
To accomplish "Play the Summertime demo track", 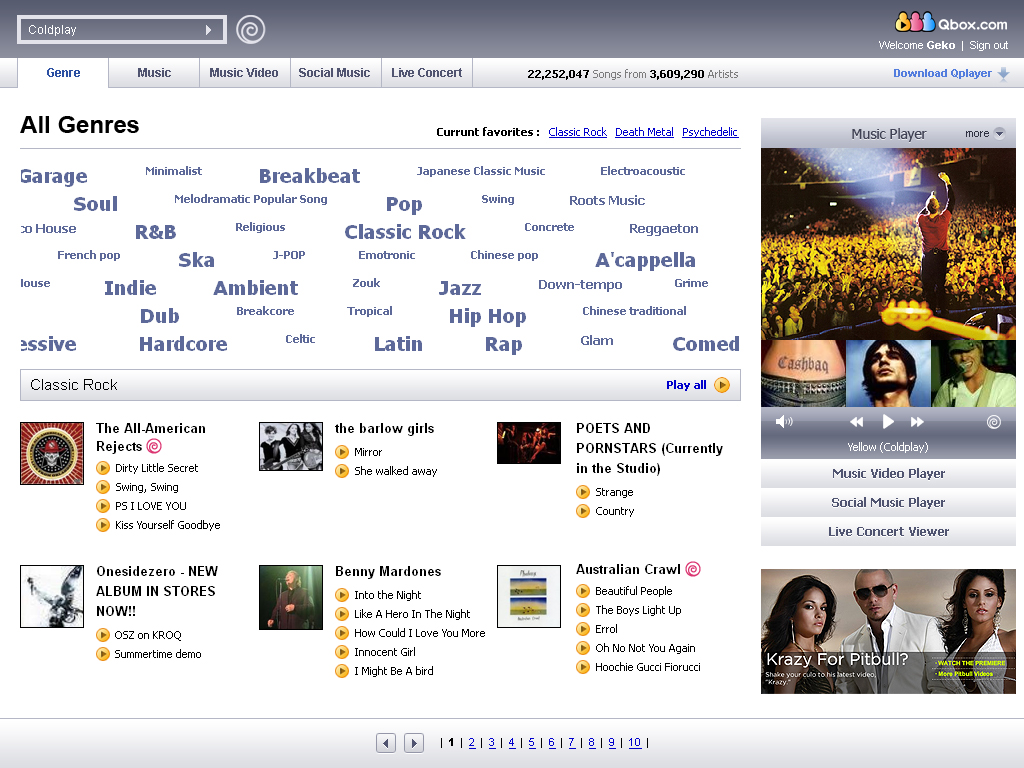I will (x=103, y=654).
